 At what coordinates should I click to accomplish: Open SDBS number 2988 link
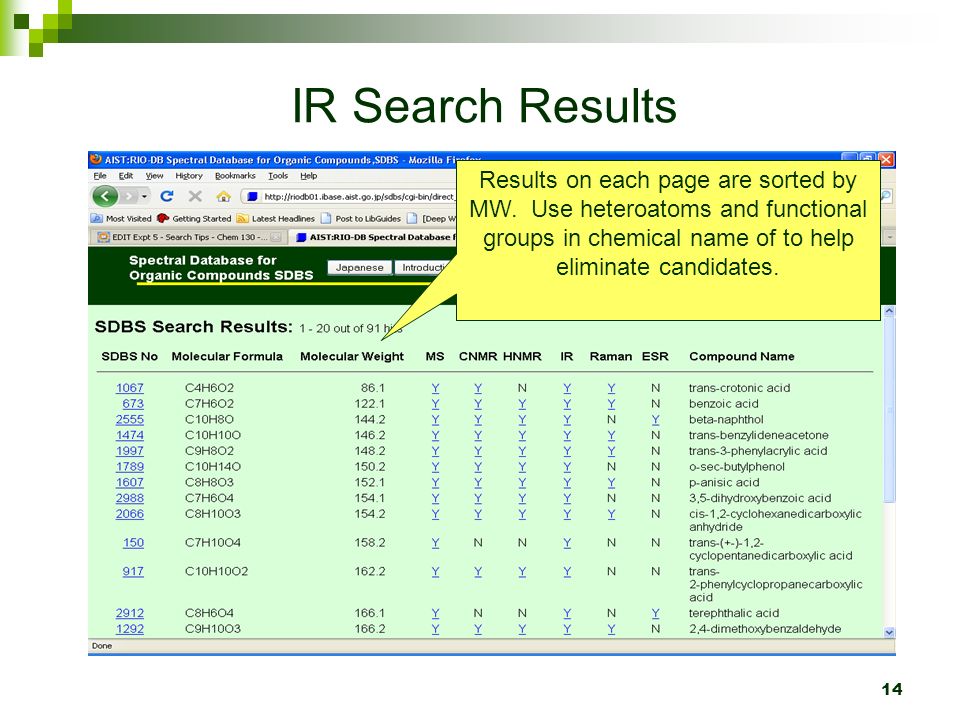[x=130, y=498]
